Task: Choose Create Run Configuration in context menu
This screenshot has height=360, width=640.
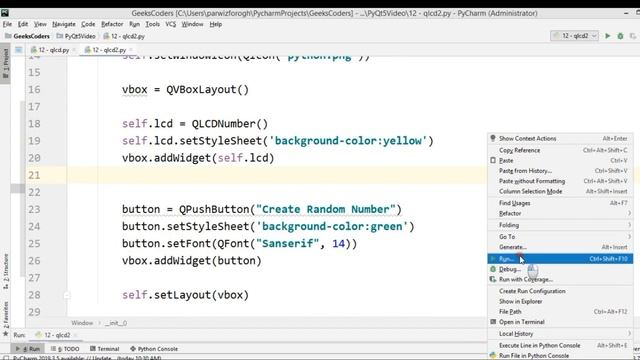Action: point(560,291)
